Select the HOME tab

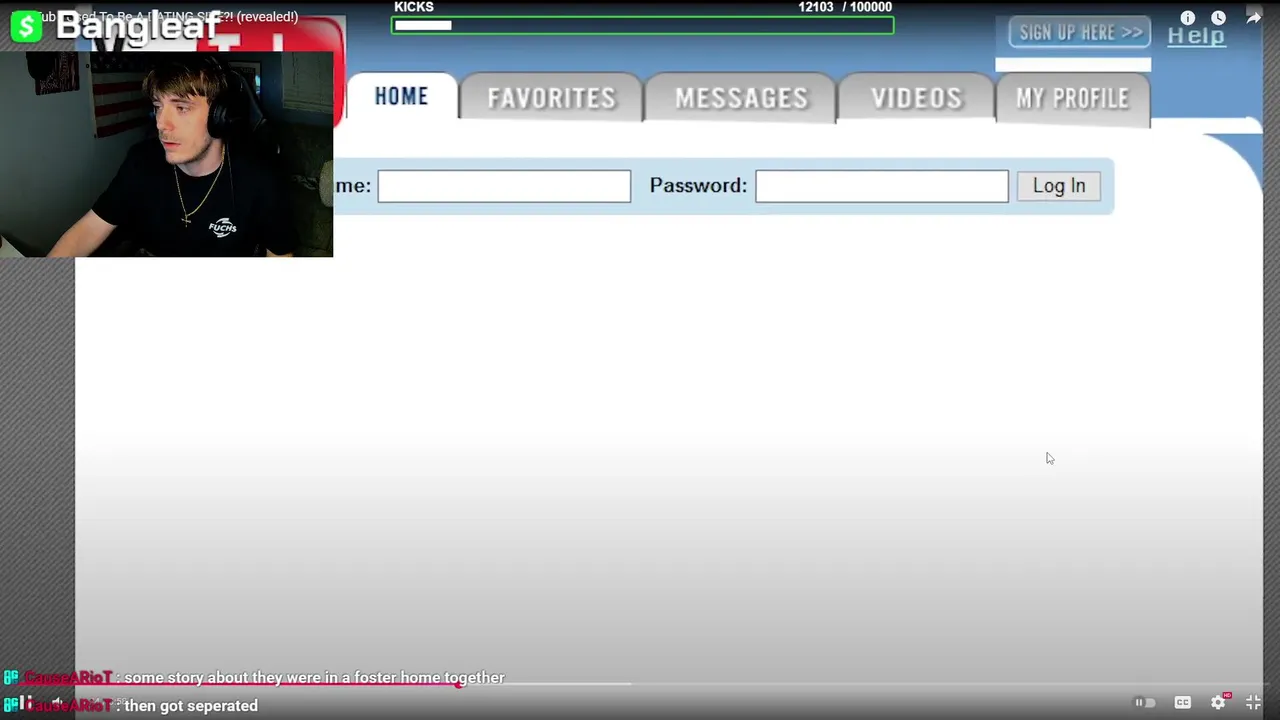click(402, 97)
